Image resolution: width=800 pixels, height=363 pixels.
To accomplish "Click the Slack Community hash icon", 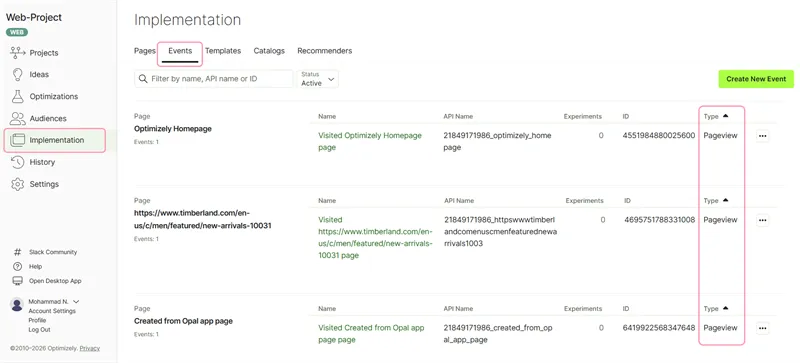I will point(18,252).
